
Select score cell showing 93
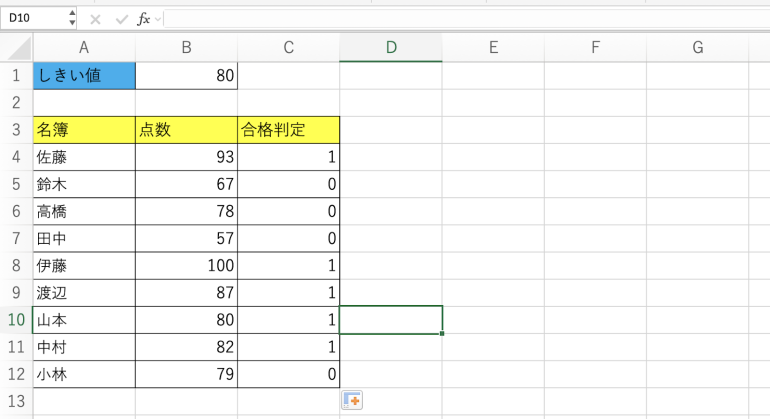(186, 157)
